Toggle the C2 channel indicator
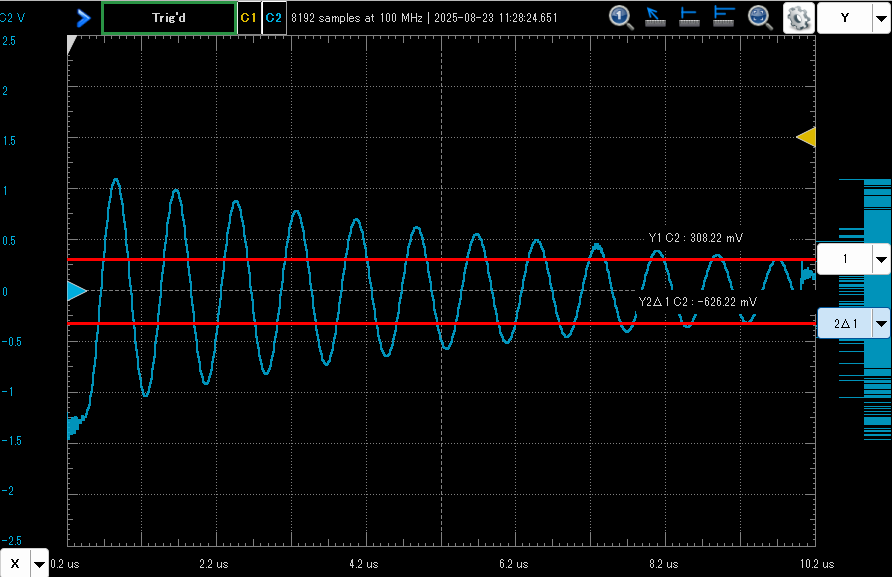892x577 pixels. [x=274, y=18]
